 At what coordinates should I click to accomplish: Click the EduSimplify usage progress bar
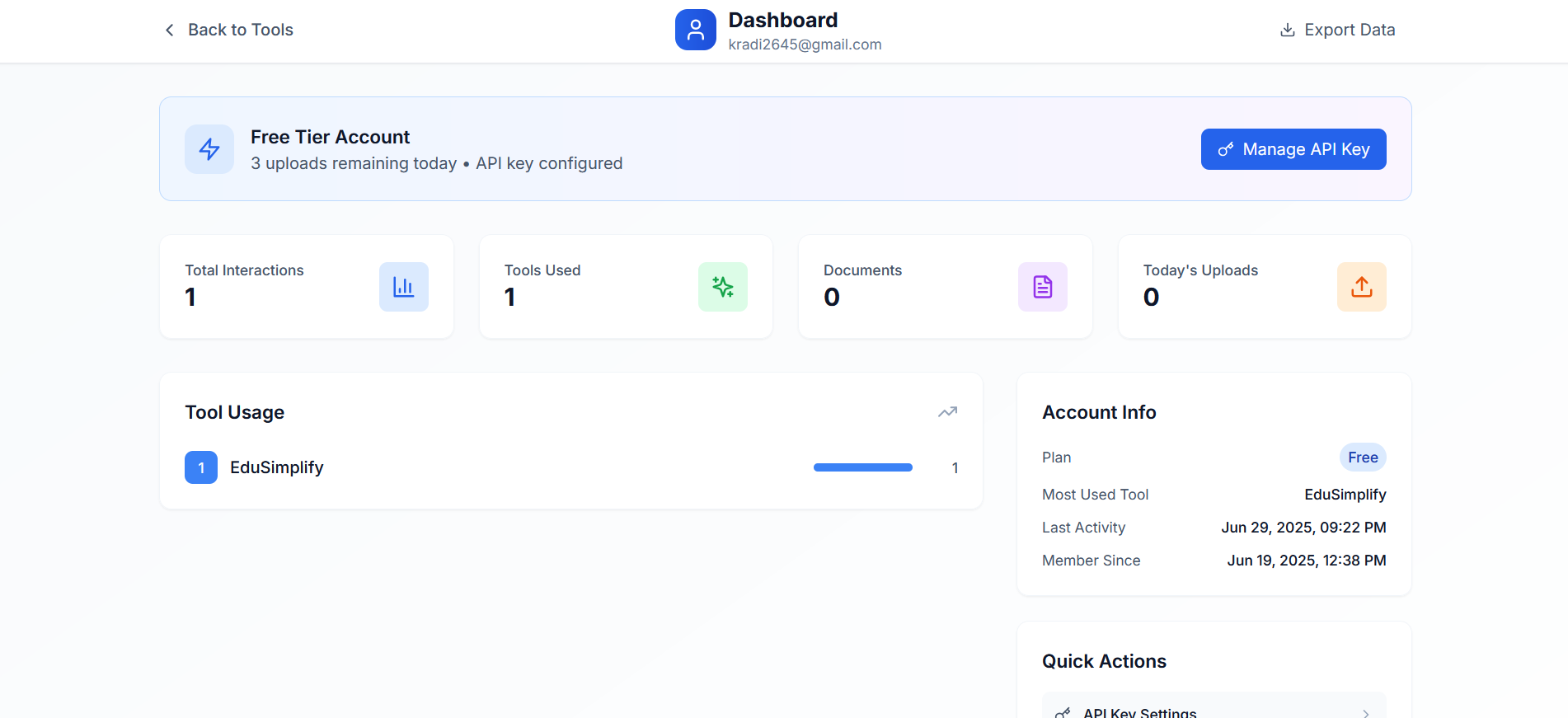(863, 467)
